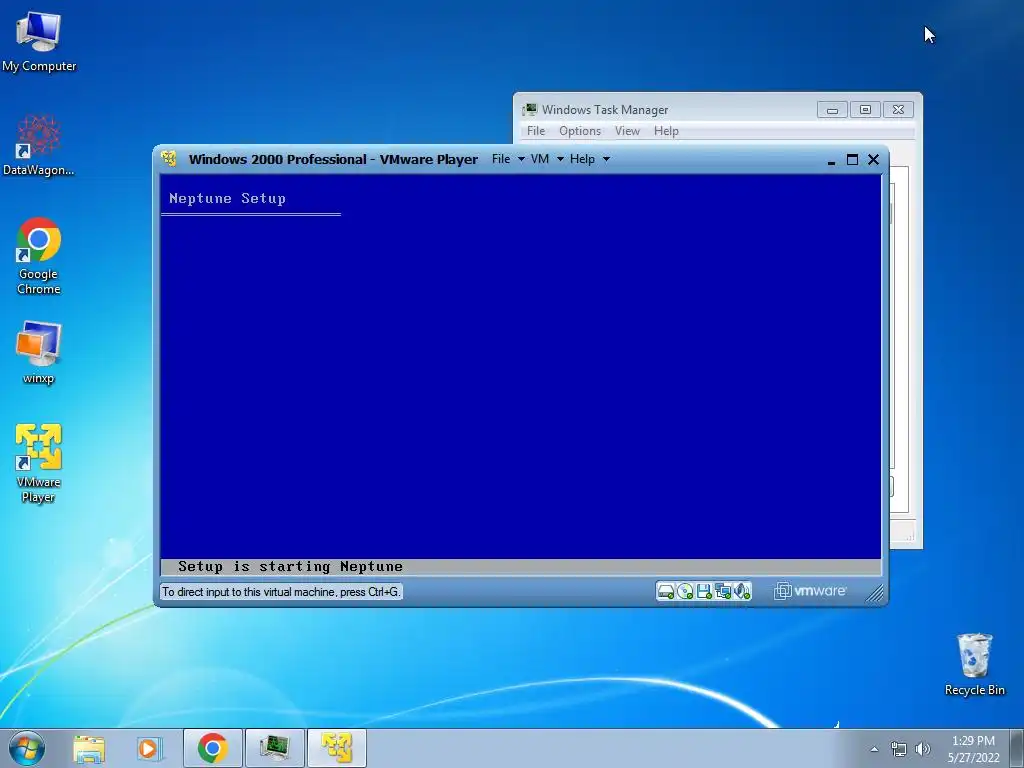The width and height of the screenshot is (1024, 768).
Task: Click the 'To direct input' hint in status bar
Action: point(281,592)
